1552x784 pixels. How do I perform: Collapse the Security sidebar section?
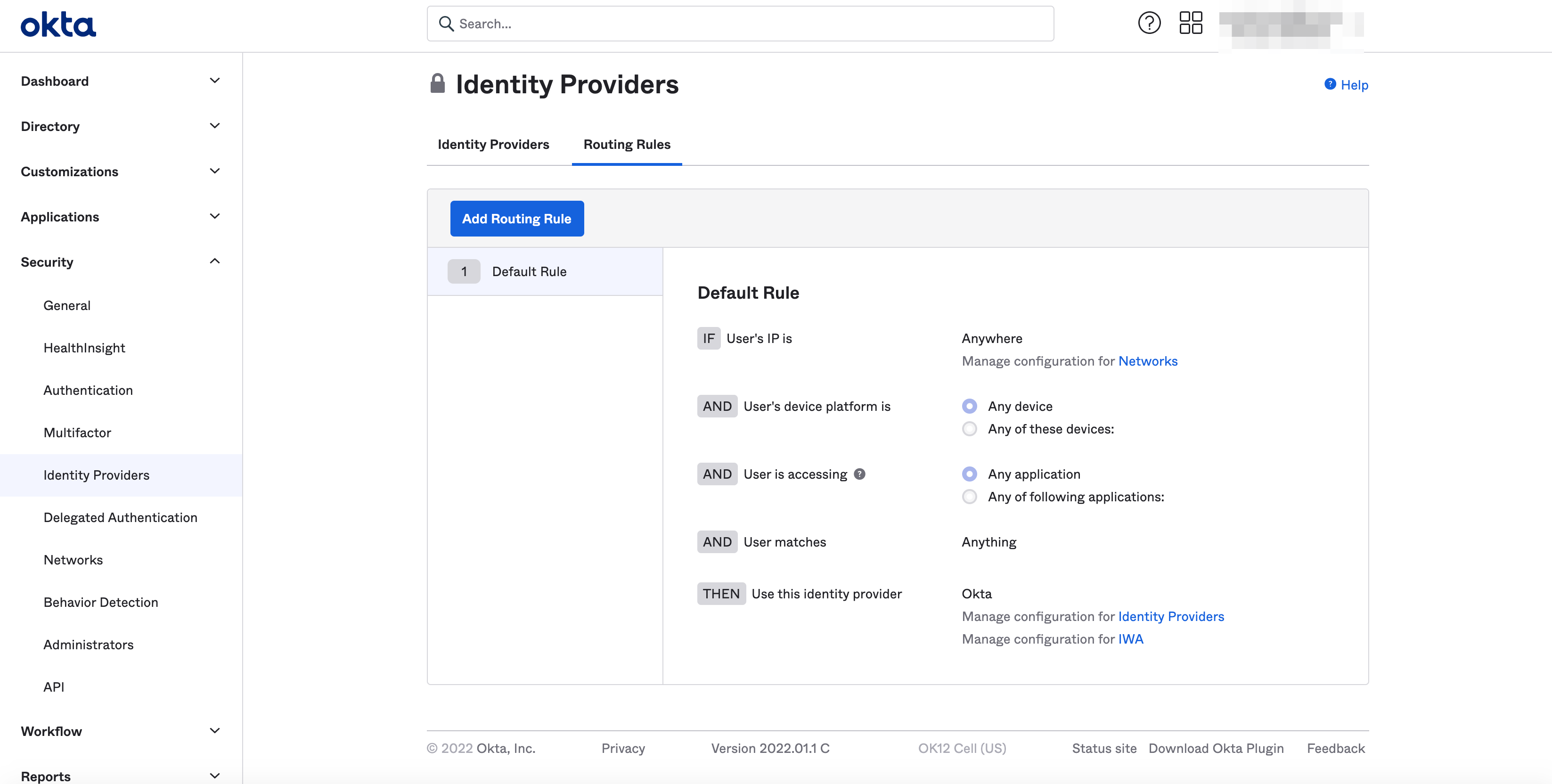point(214,261)
